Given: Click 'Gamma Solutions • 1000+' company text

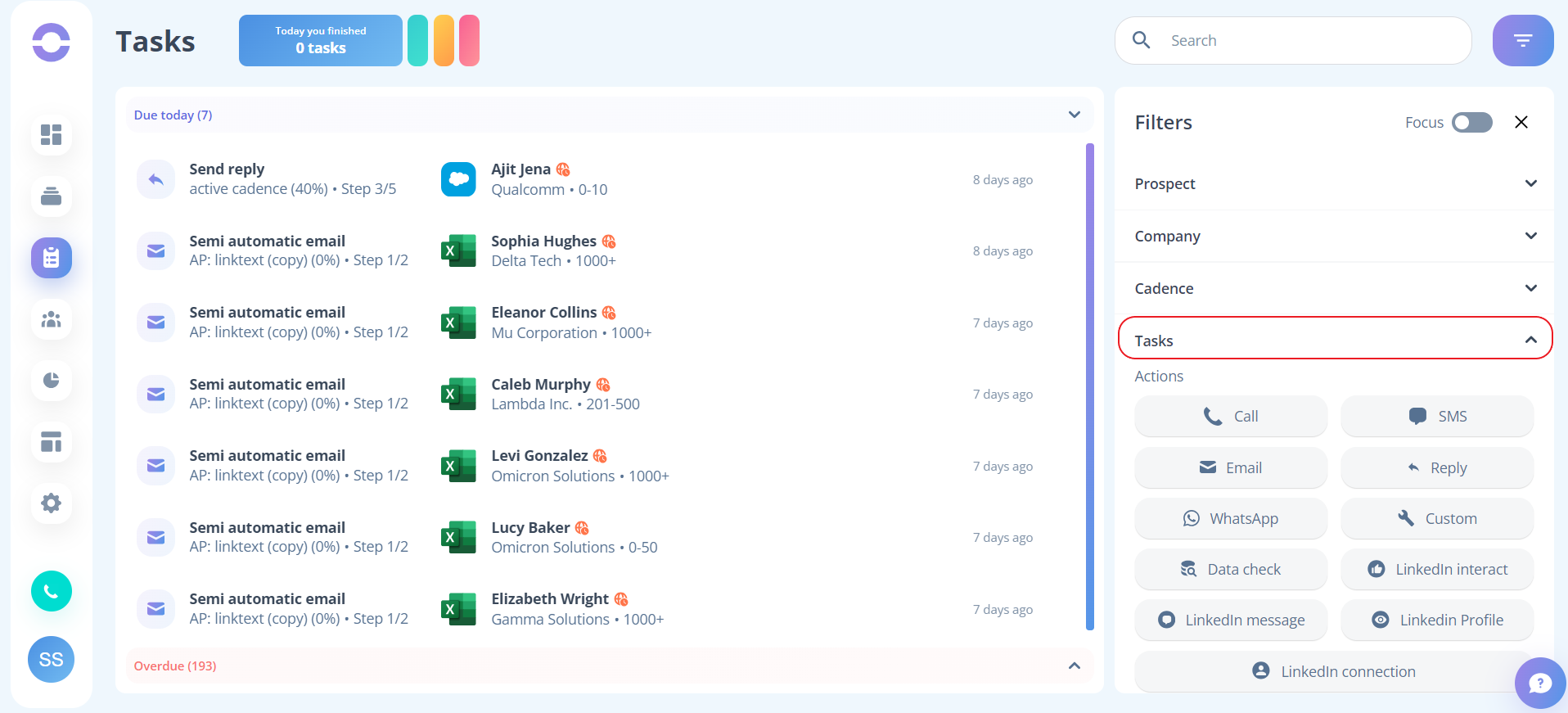Looking at the screenshot, I should coord(577,620).
